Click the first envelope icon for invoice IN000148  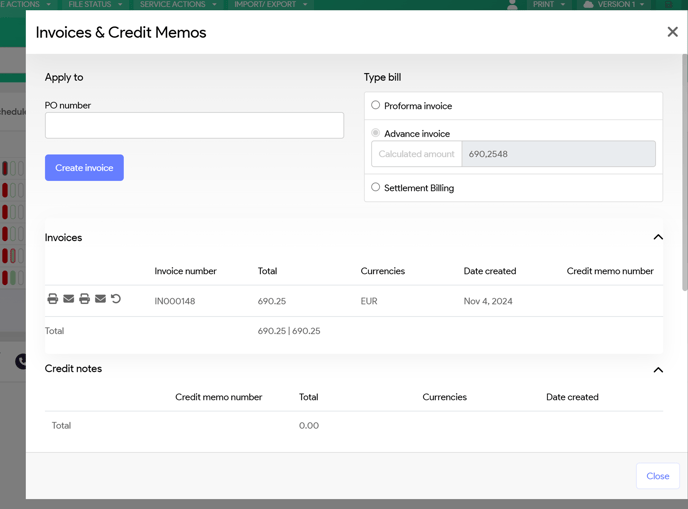pos(69,299)
